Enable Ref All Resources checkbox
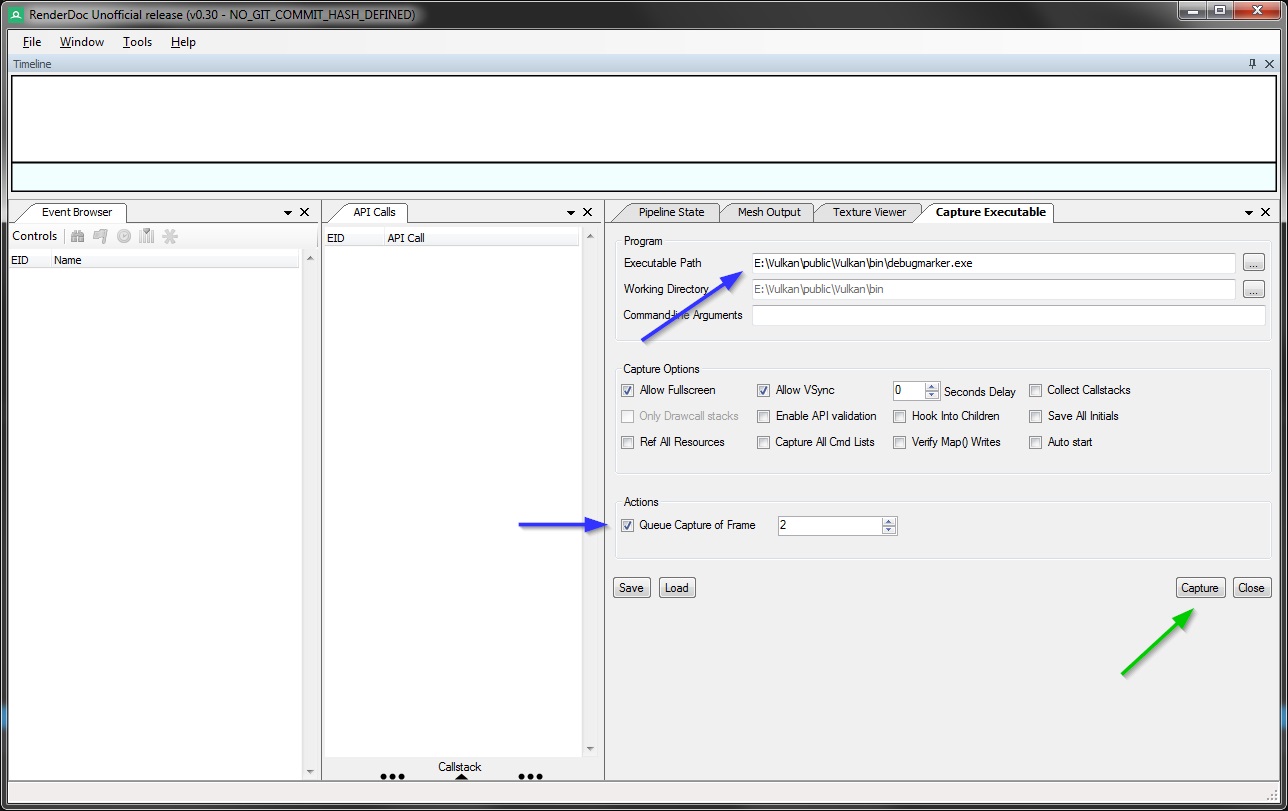Viewport: 1288px width, 811px height. (x=627, y=442)
